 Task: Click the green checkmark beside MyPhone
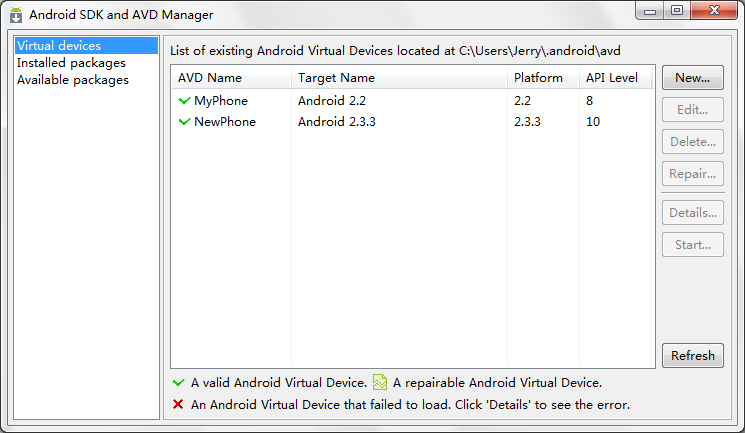pos(184,101)
